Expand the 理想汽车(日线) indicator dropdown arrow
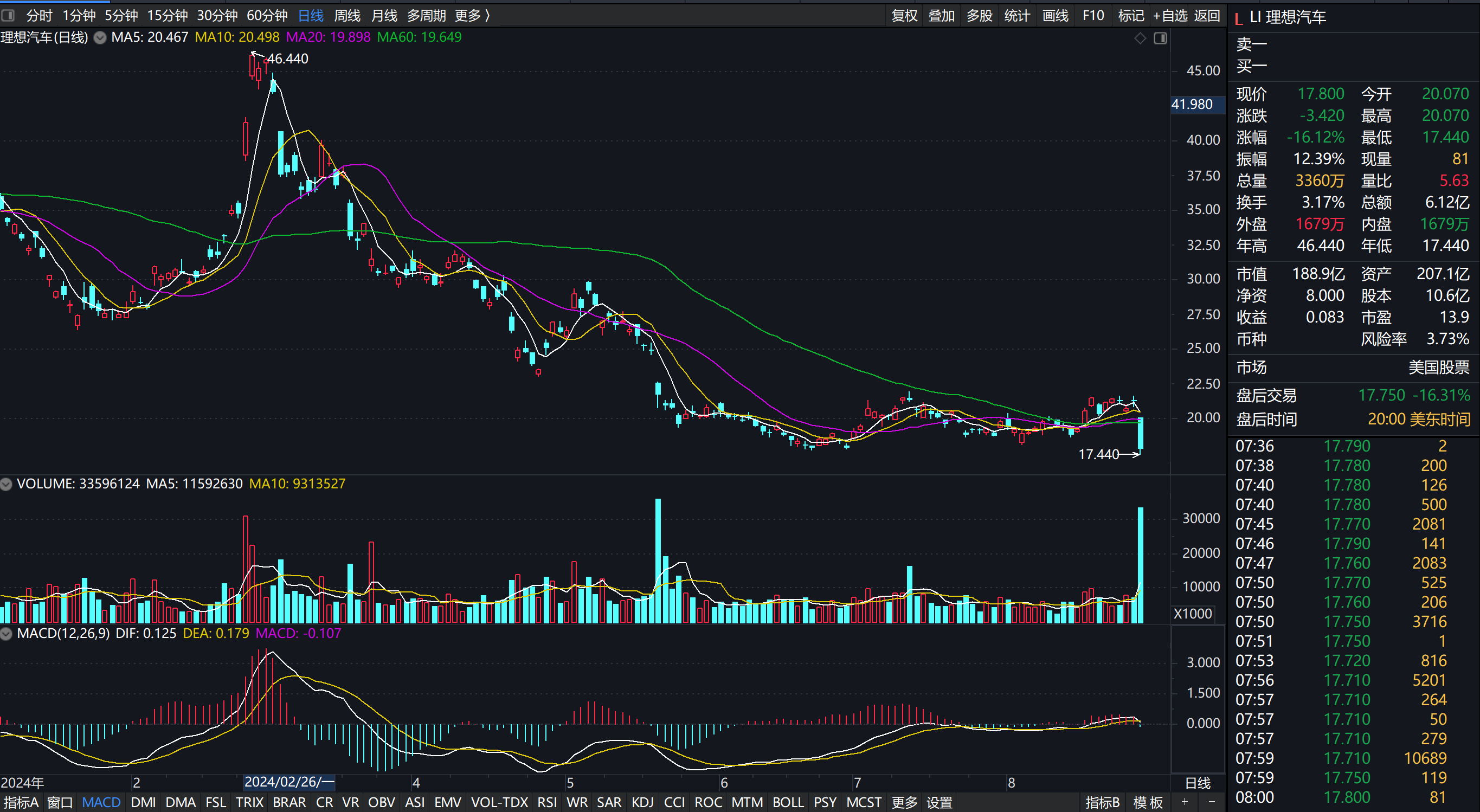 (x=100, y=38)
